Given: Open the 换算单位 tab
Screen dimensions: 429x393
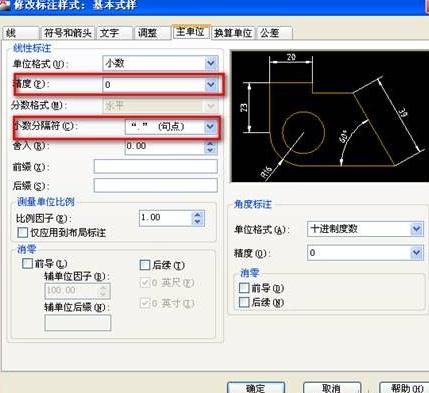Looking at the screenshot, I should click(233, 33).
